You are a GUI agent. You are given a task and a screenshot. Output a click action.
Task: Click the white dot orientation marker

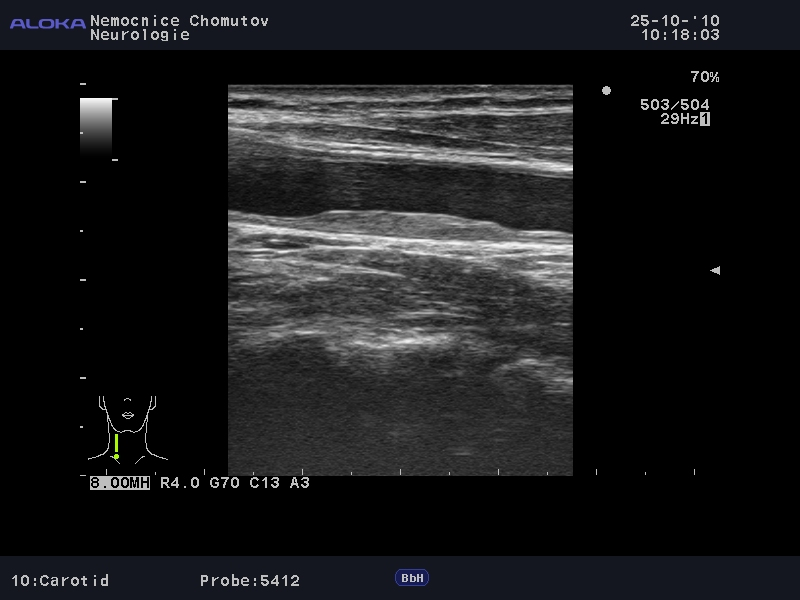pos(606,90)
